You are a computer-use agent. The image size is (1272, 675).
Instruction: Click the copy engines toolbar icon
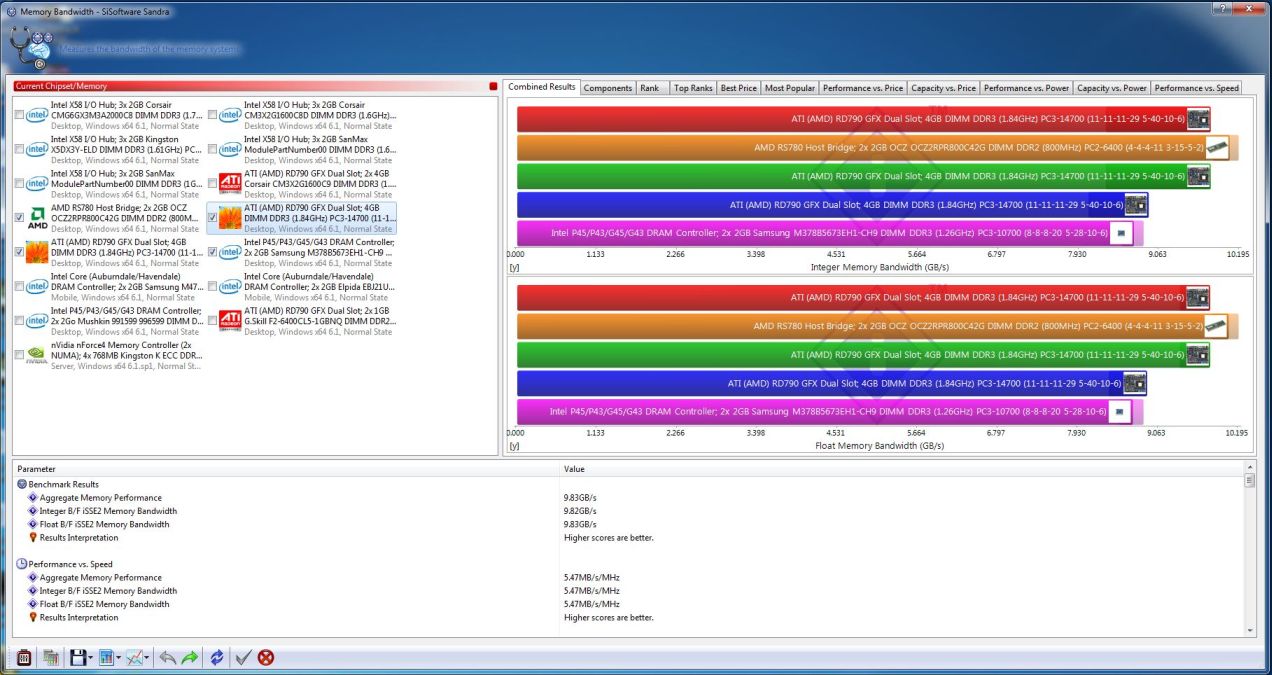49,657
